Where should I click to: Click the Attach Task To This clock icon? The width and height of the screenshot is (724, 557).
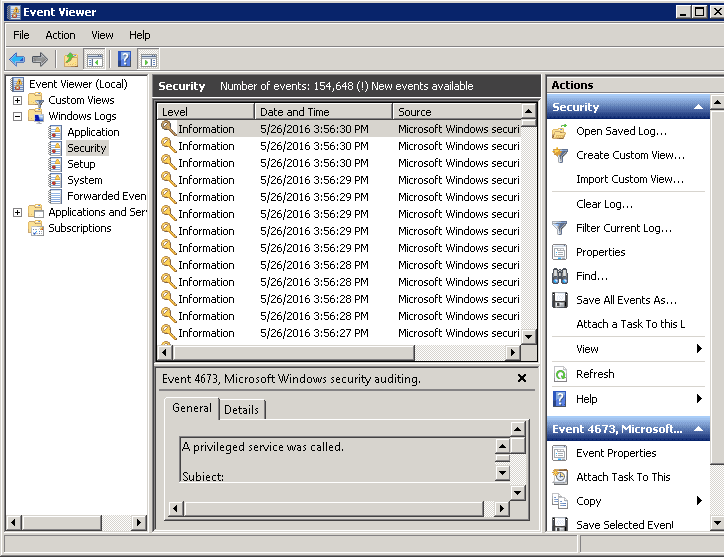560,477
